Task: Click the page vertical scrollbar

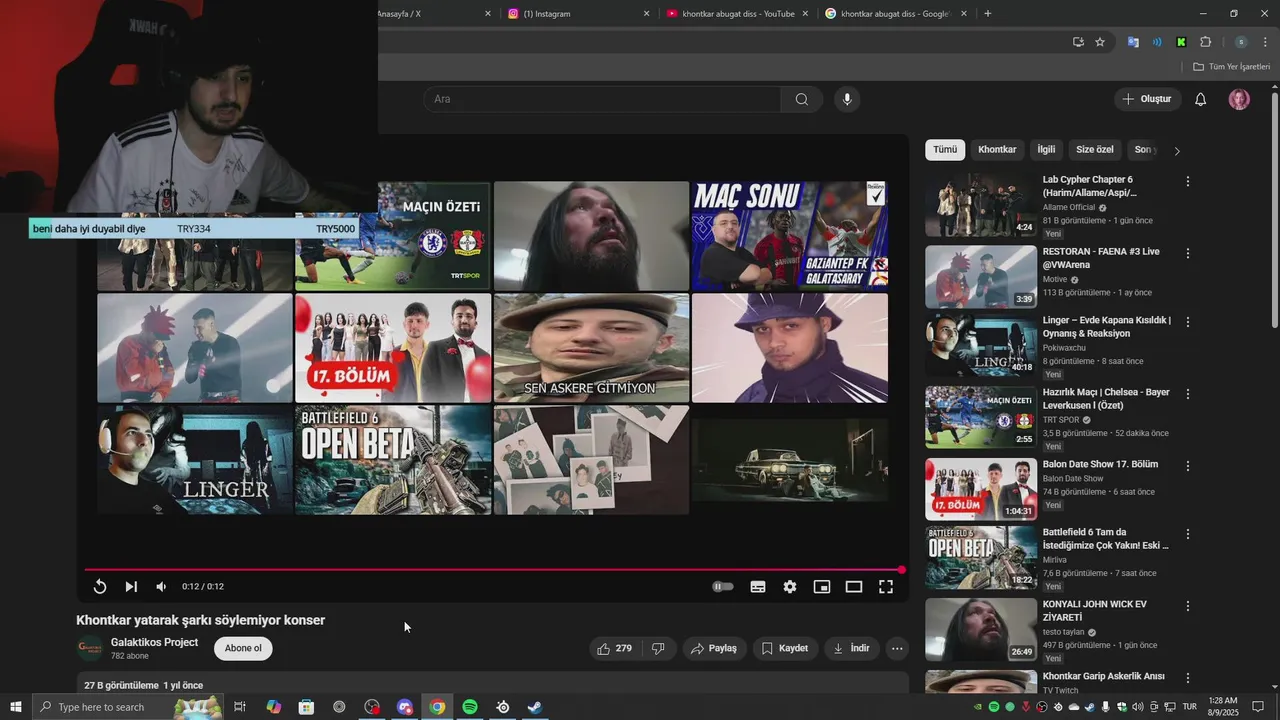Action: [1274, 210]
